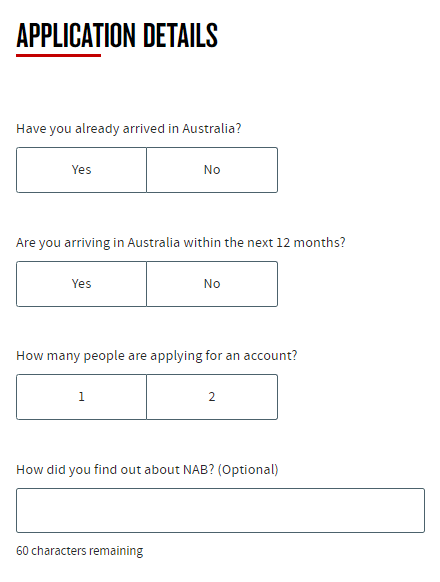Click the red underline below the heading
Screen dimensions: 440x582
pyautogui.click(x=59, y=56)
